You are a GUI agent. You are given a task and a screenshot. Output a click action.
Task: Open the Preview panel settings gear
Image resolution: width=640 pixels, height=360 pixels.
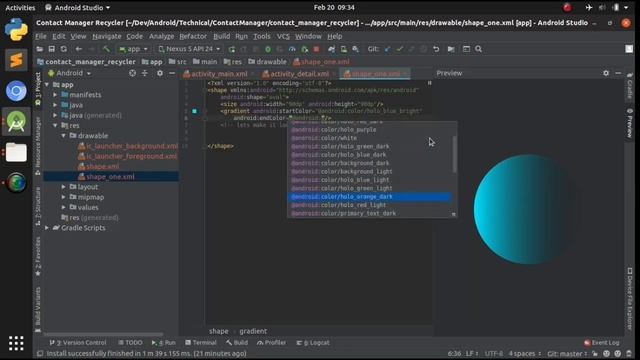(x=606, y=73)
